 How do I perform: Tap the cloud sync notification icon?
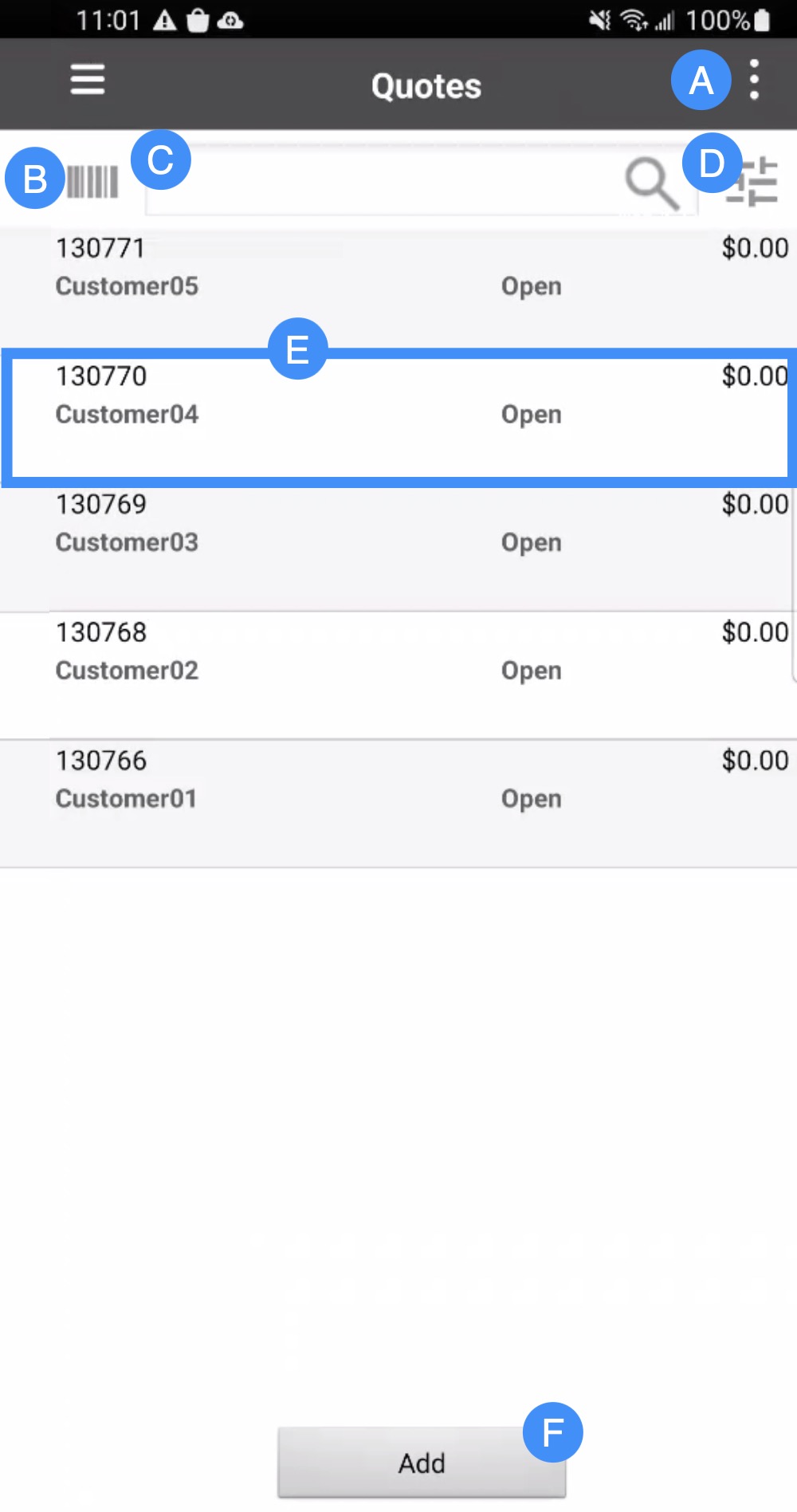[230, 21]
